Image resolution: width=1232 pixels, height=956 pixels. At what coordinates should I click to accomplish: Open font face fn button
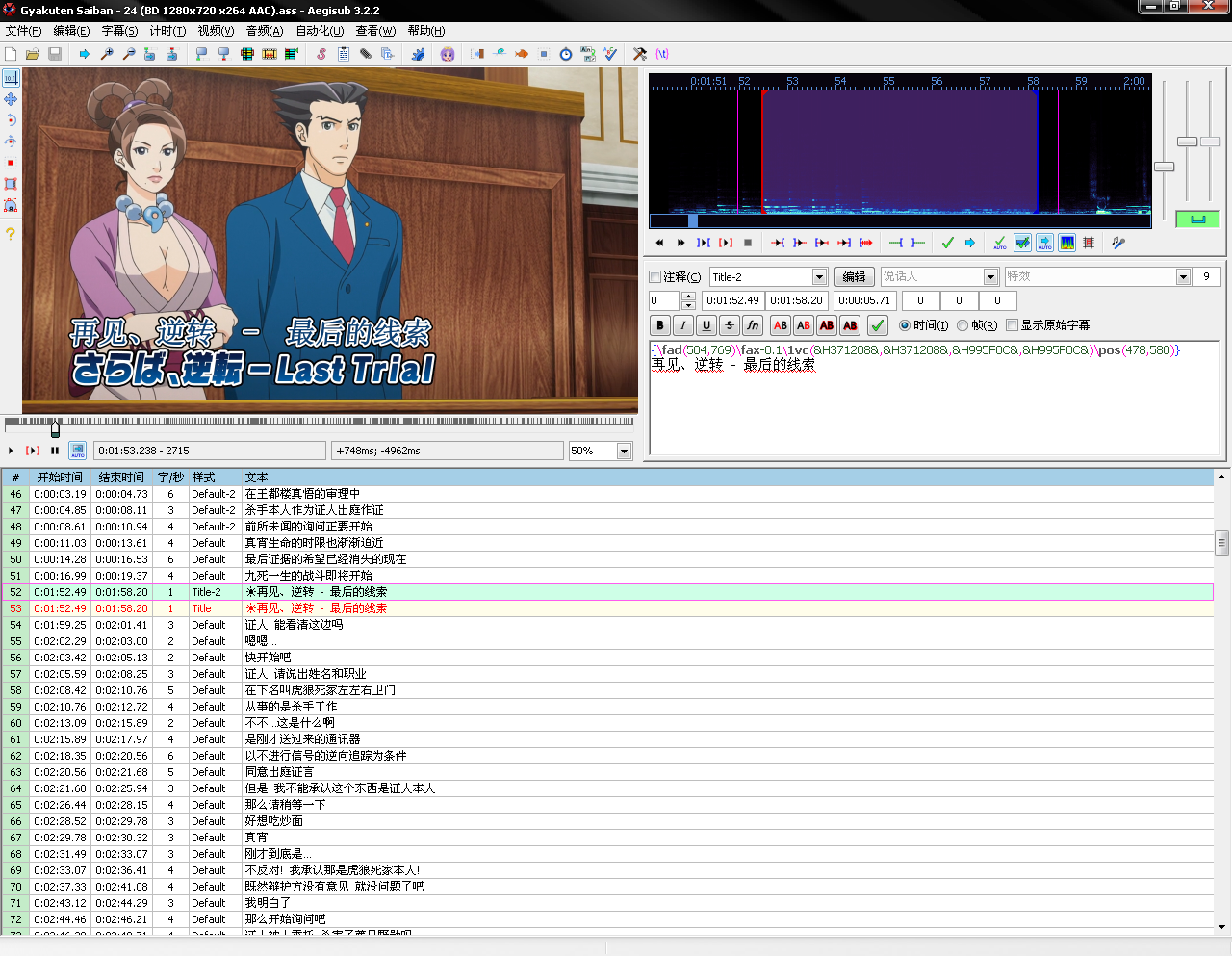tap(753, 325)
